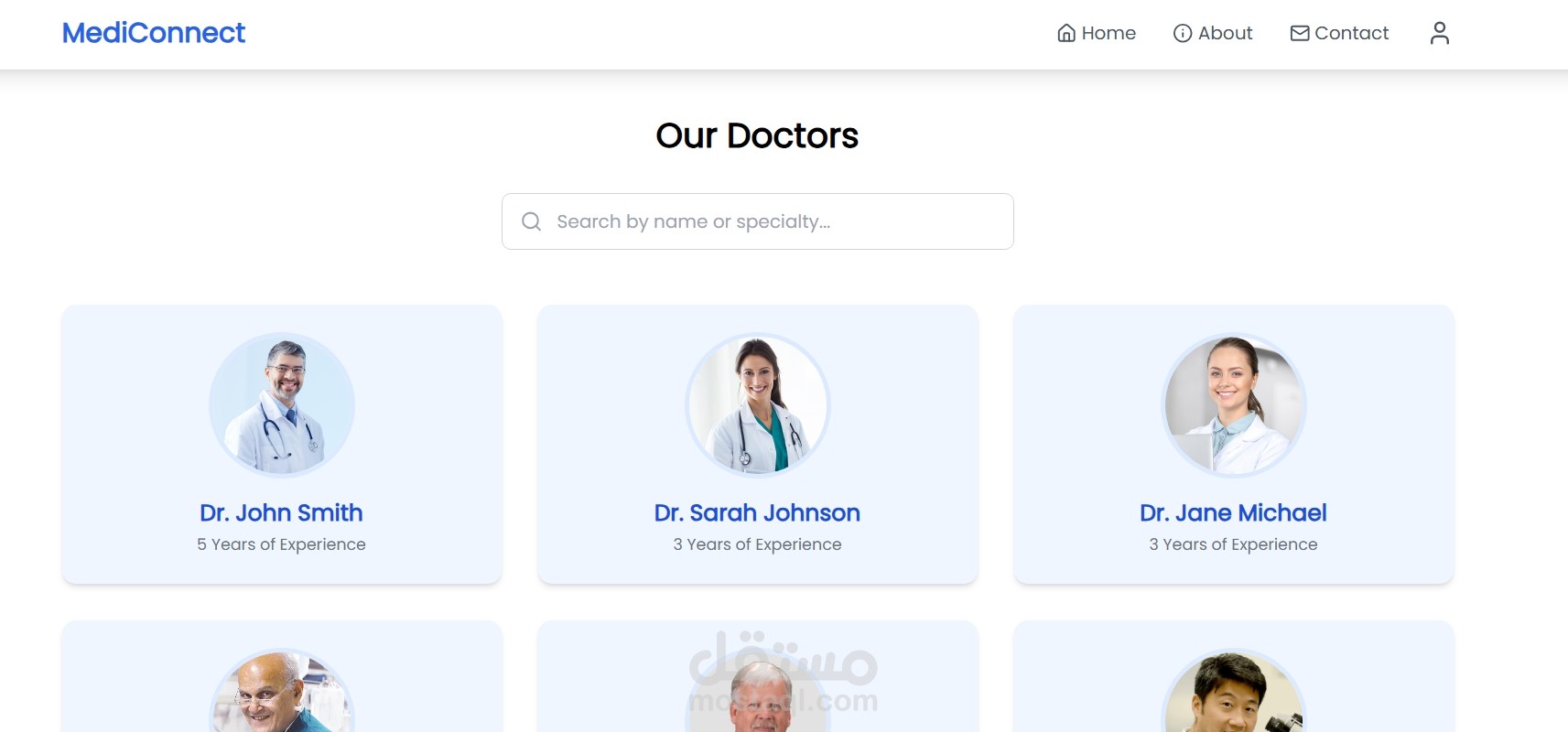Open the Dr. Sarah Johnson name link
Viewport: 1568px width, 732px height.
[758, 512]
